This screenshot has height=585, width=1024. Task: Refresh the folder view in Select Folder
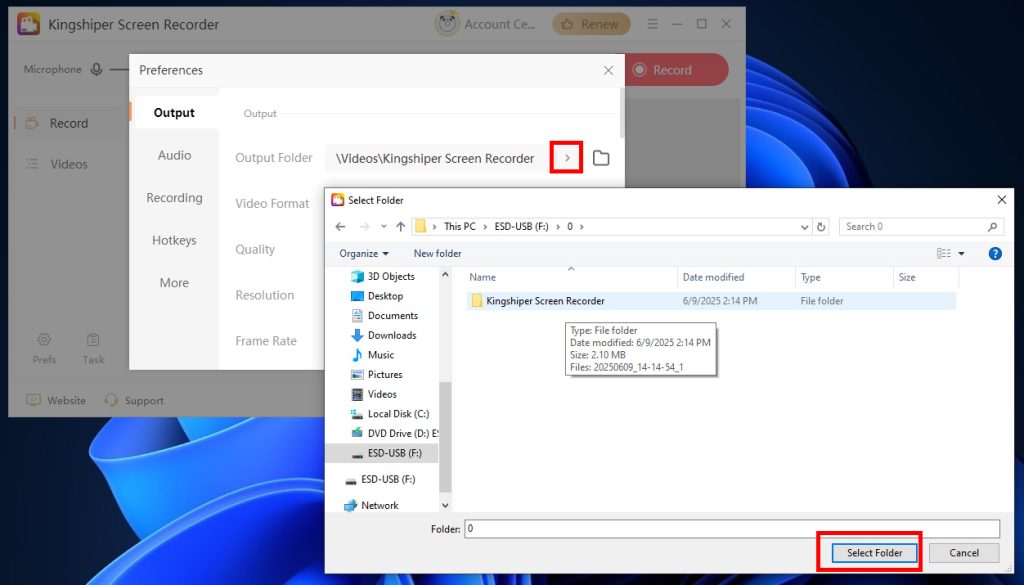pyautogui.click(x=821, y=227)
